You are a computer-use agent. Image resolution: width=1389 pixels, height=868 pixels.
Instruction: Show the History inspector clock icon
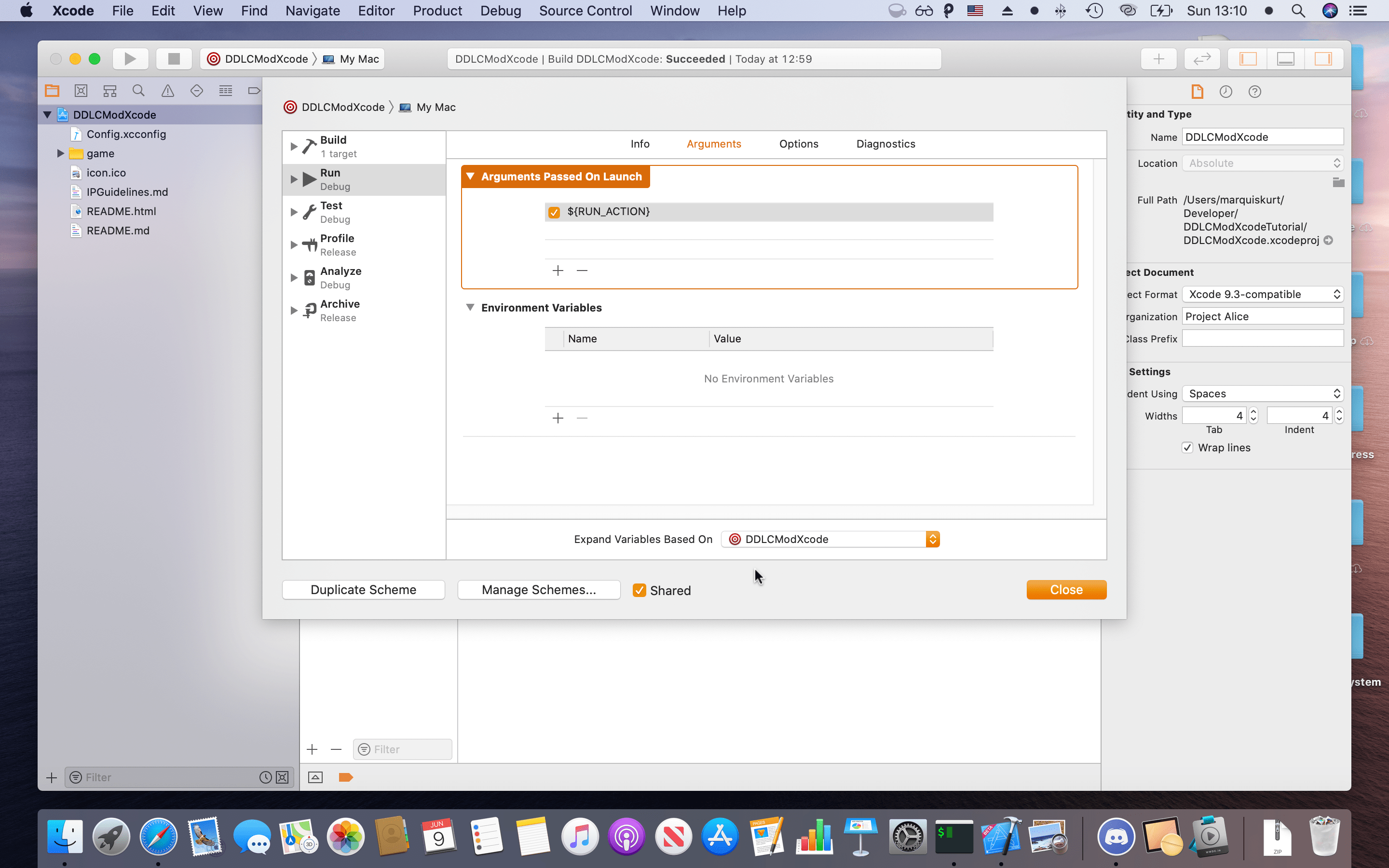pyautogui.click(x=1226, y=91)
